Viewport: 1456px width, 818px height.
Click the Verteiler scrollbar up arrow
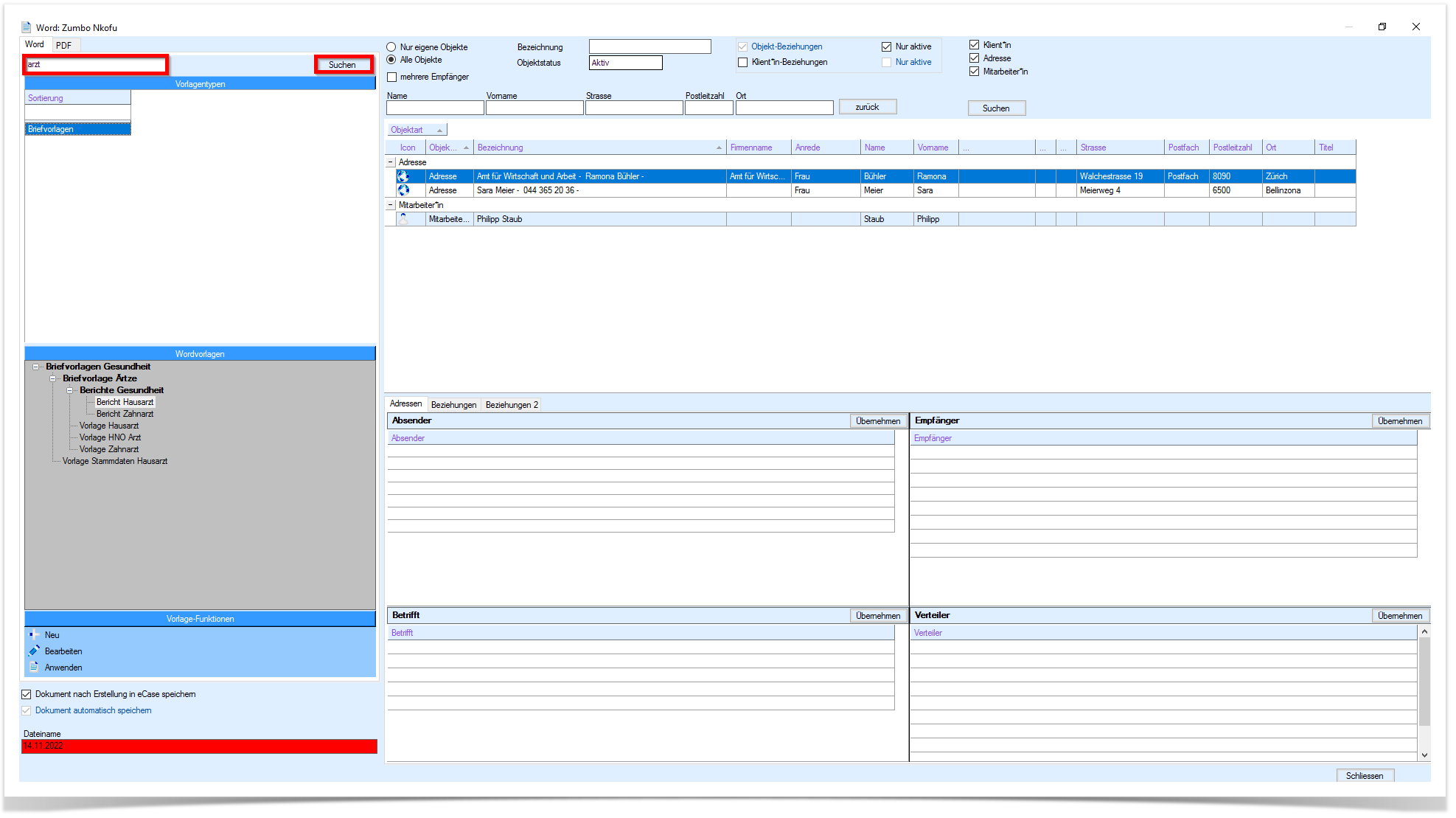(x=1424, y=631)
